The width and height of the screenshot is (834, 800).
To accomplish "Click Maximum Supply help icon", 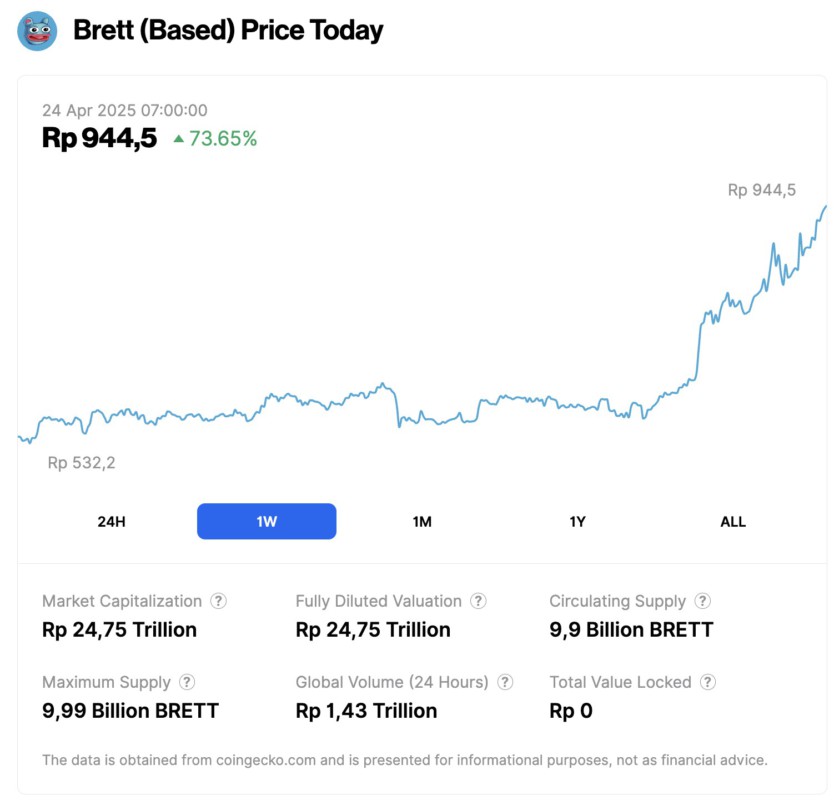I will tap(187, 683).
